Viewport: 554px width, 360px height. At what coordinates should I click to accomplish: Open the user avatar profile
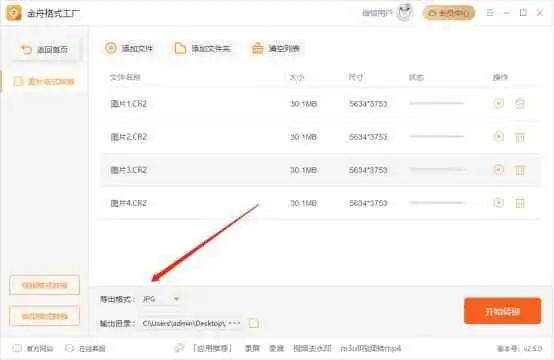point(405,13)
